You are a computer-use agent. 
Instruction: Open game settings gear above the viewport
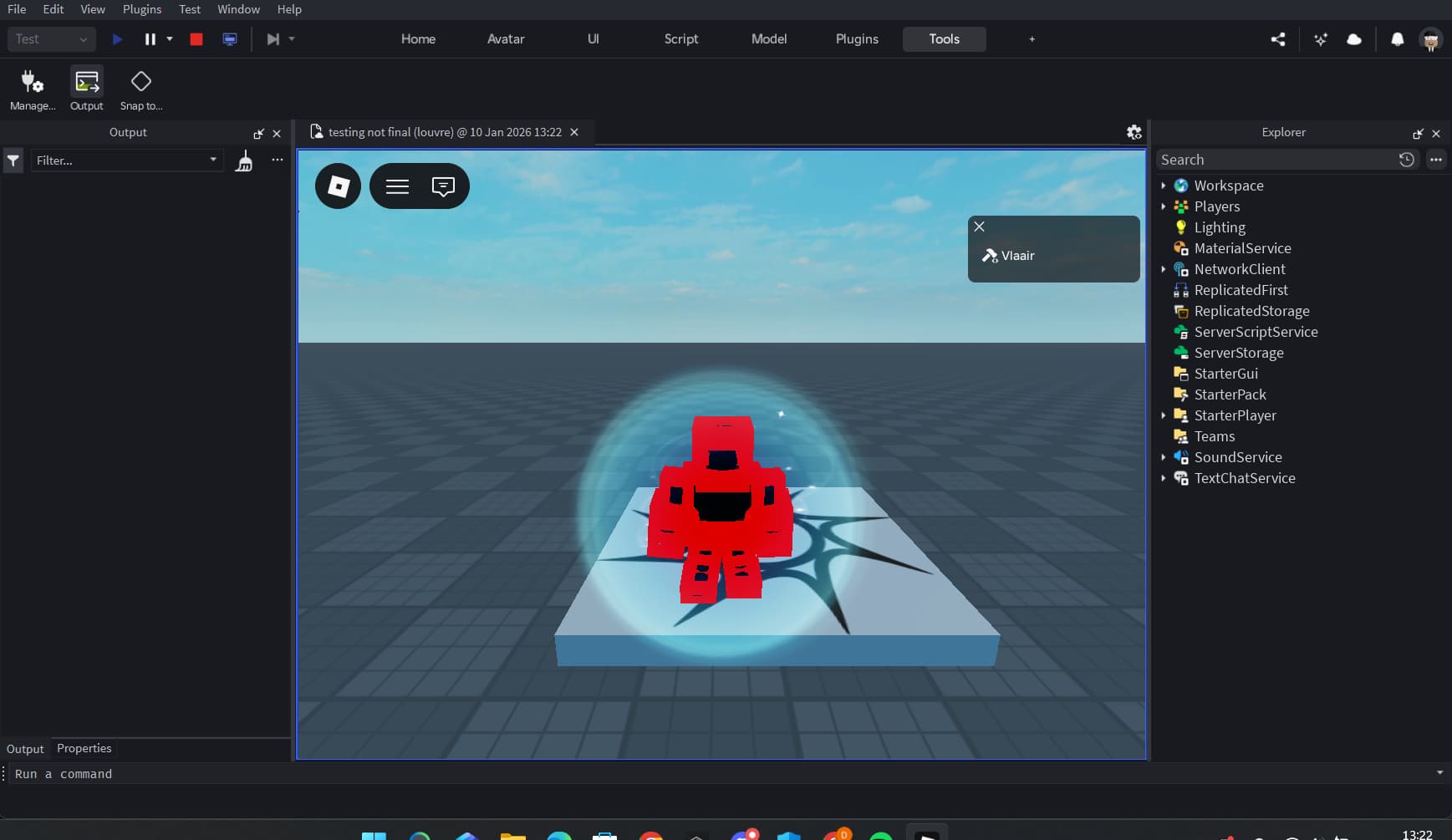pos(1134,131)
